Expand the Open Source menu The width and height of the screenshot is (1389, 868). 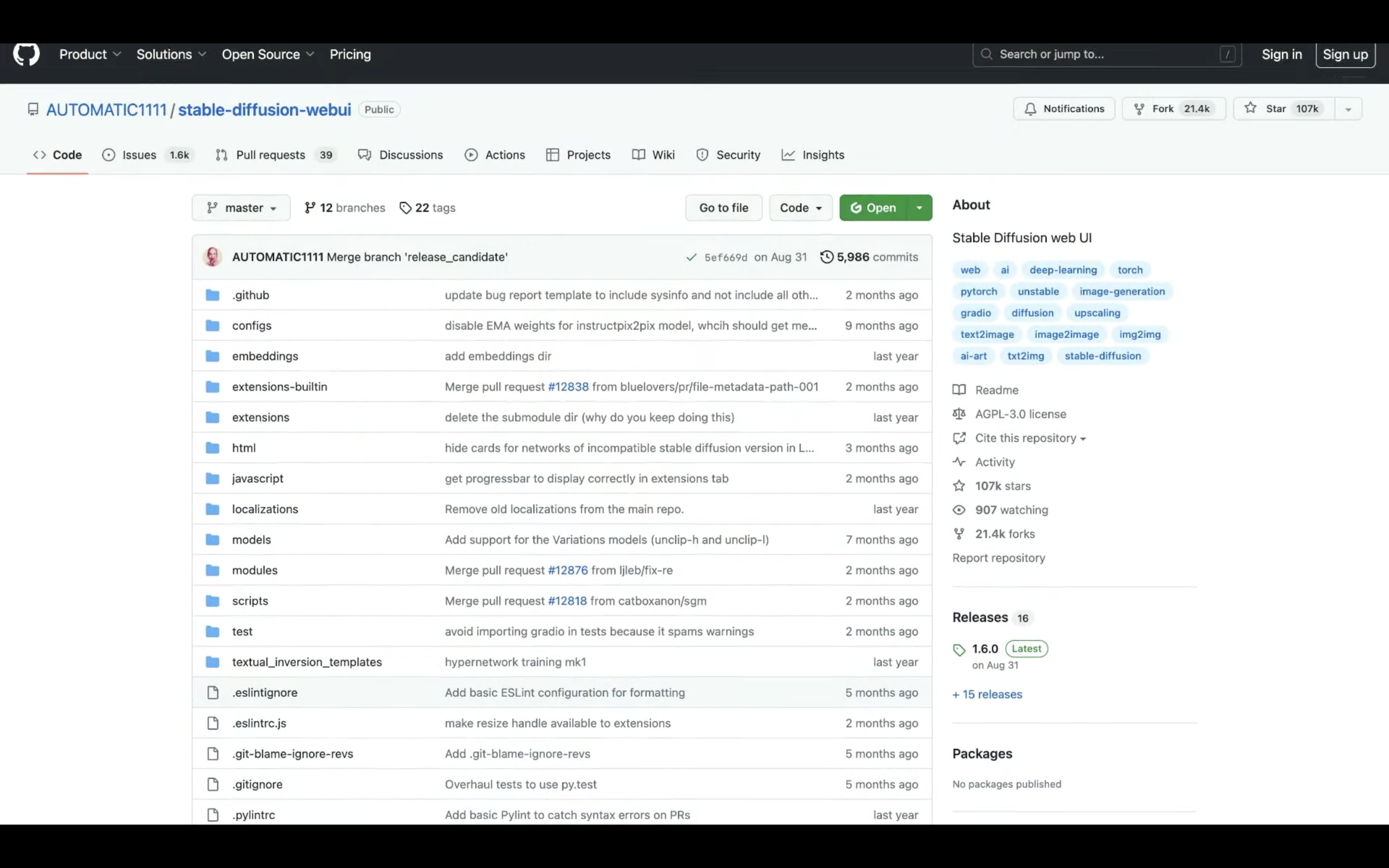point(268,54)
